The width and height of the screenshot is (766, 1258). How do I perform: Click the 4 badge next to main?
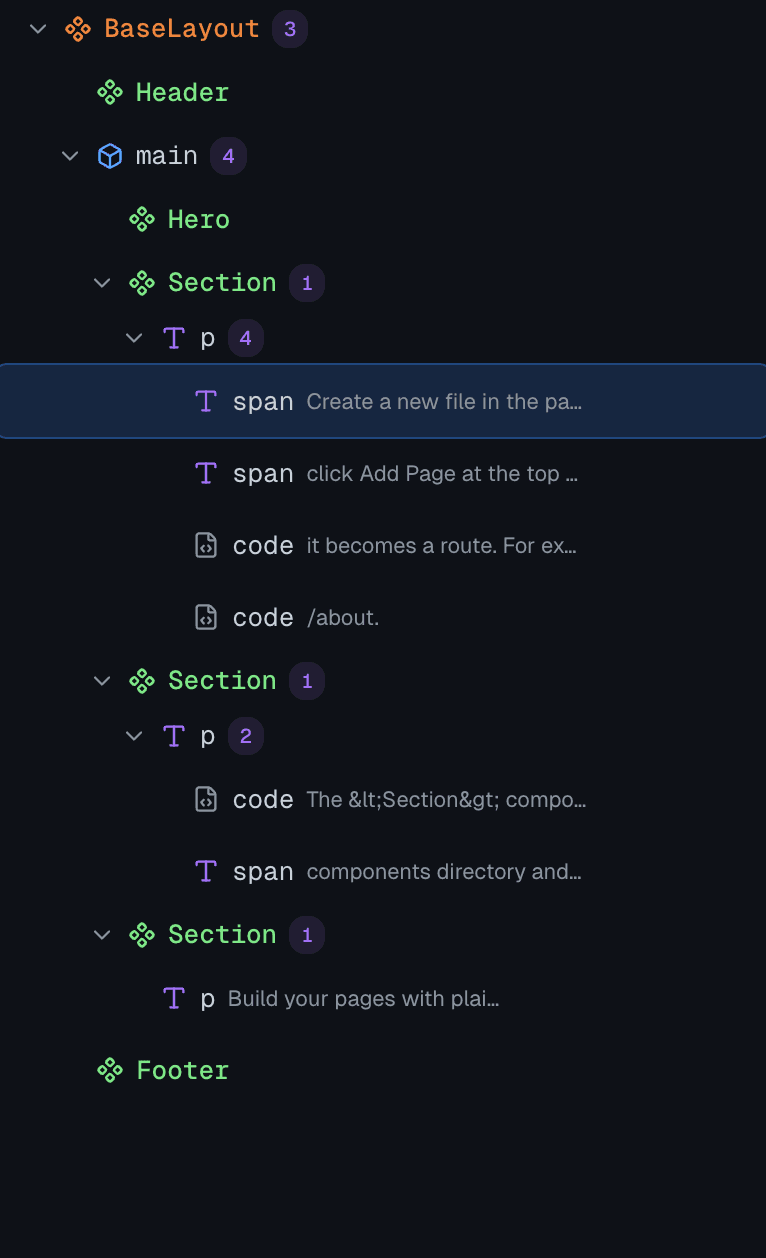point(228,155)
